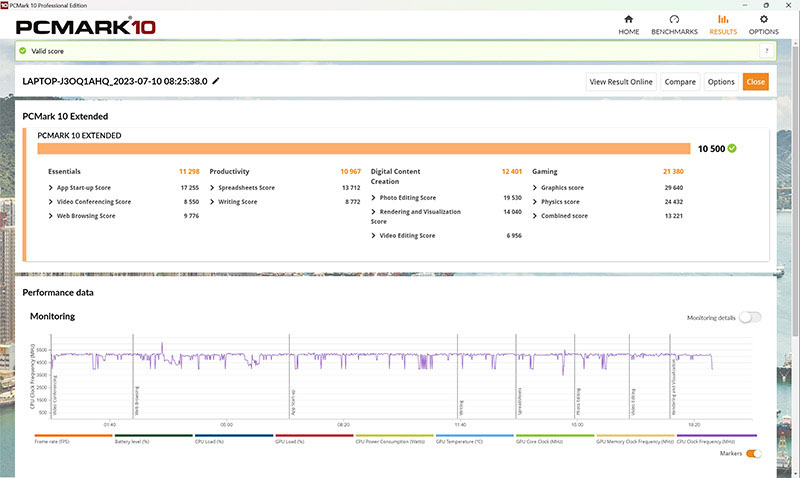Expand Spreadsheets Score details

click(x=212, y=188)
